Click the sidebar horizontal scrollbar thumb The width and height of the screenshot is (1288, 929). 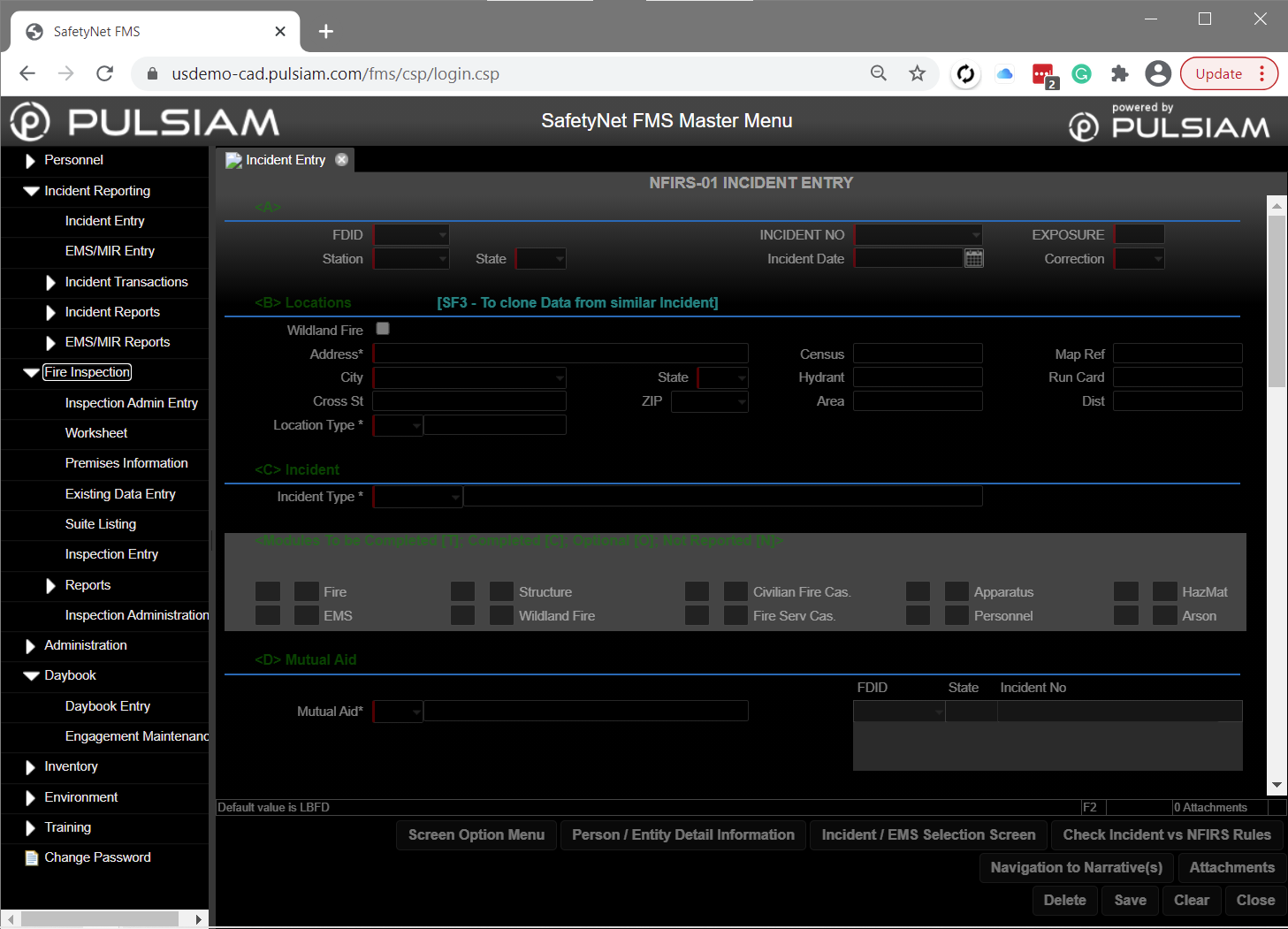click(100, 918)
